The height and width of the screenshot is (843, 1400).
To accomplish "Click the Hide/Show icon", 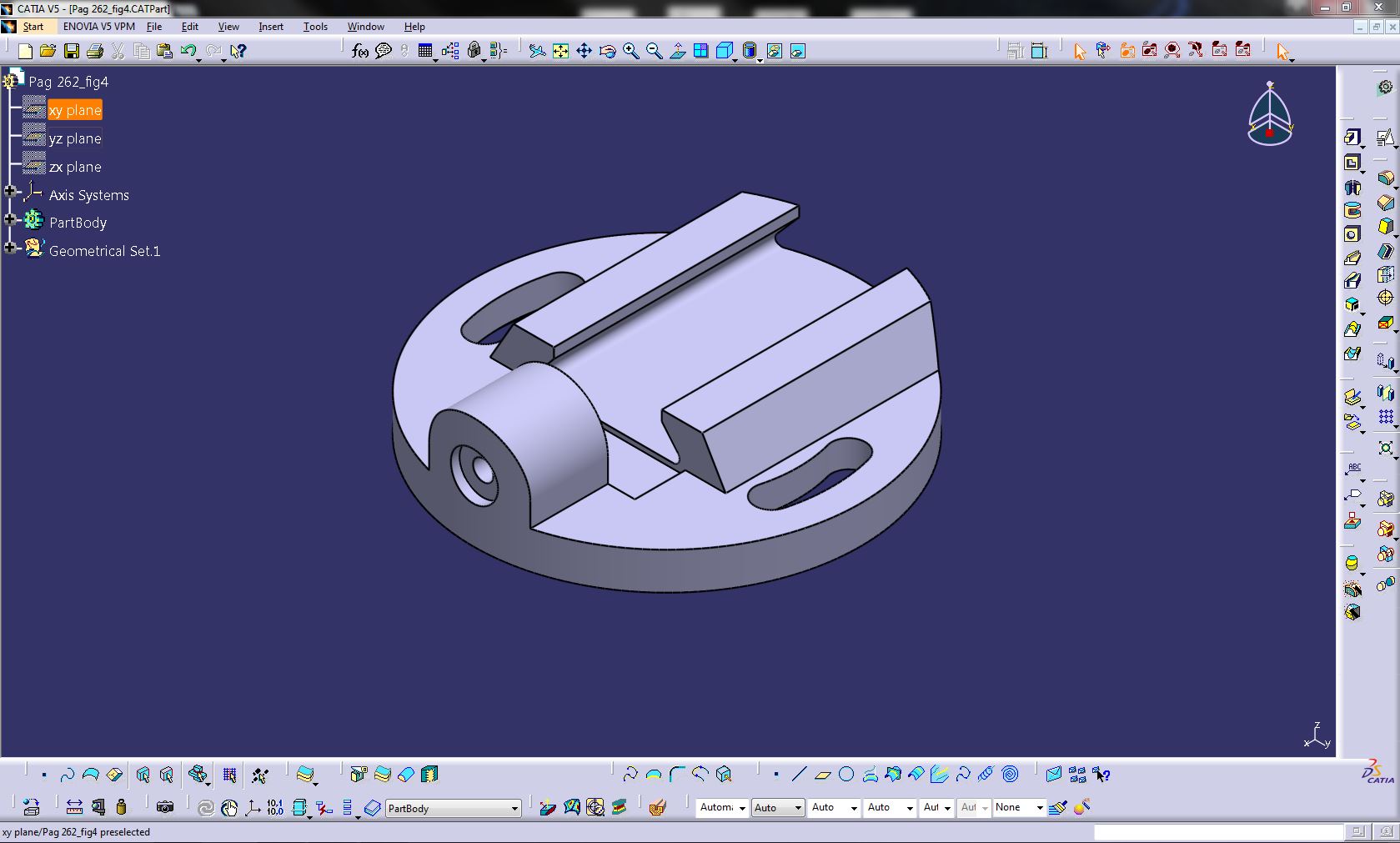I will click(x=775, y=52).
